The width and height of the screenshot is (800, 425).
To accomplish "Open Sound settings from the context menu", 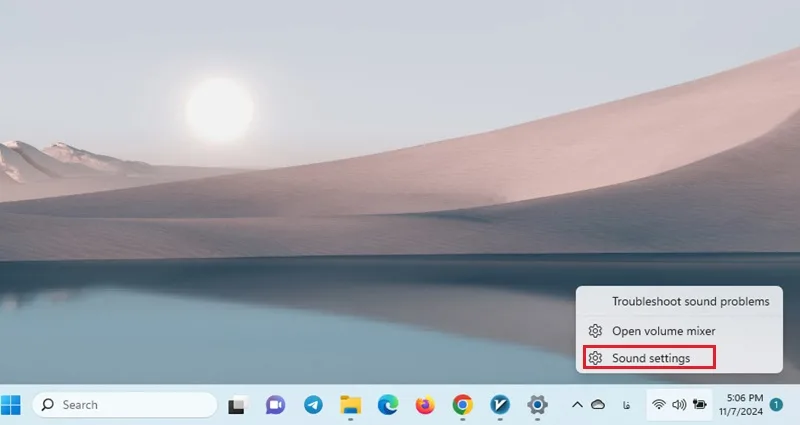I will click(x=649, y=358).
